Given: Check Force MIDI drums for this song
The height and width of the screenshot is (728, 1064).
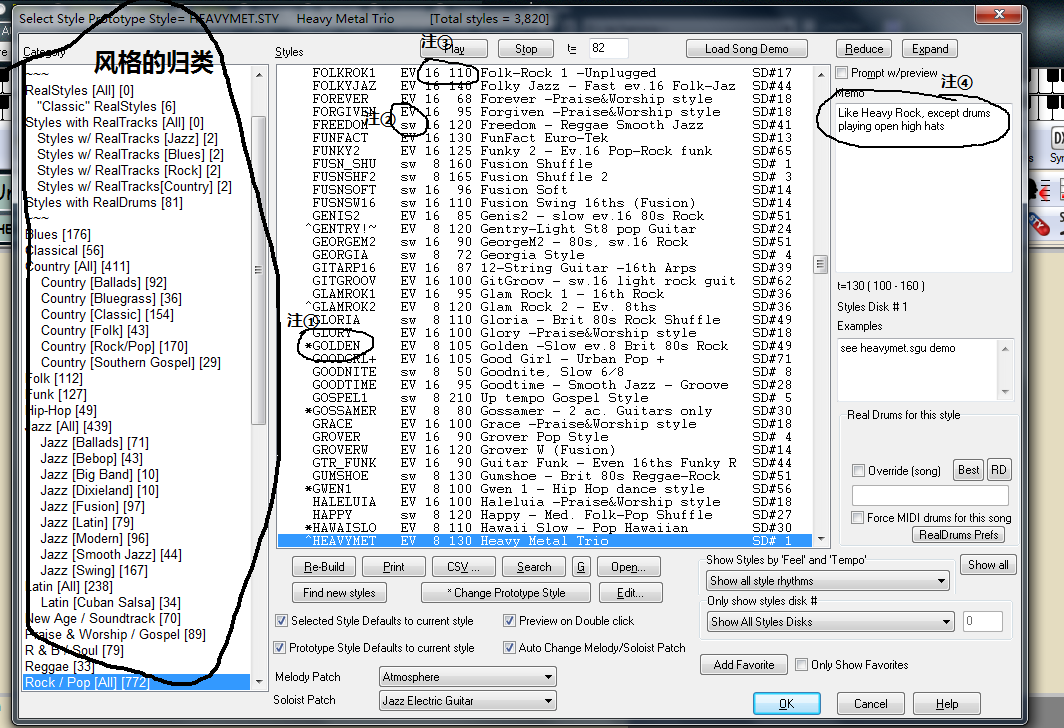Looking at the screenshot, I should point(857,518).
